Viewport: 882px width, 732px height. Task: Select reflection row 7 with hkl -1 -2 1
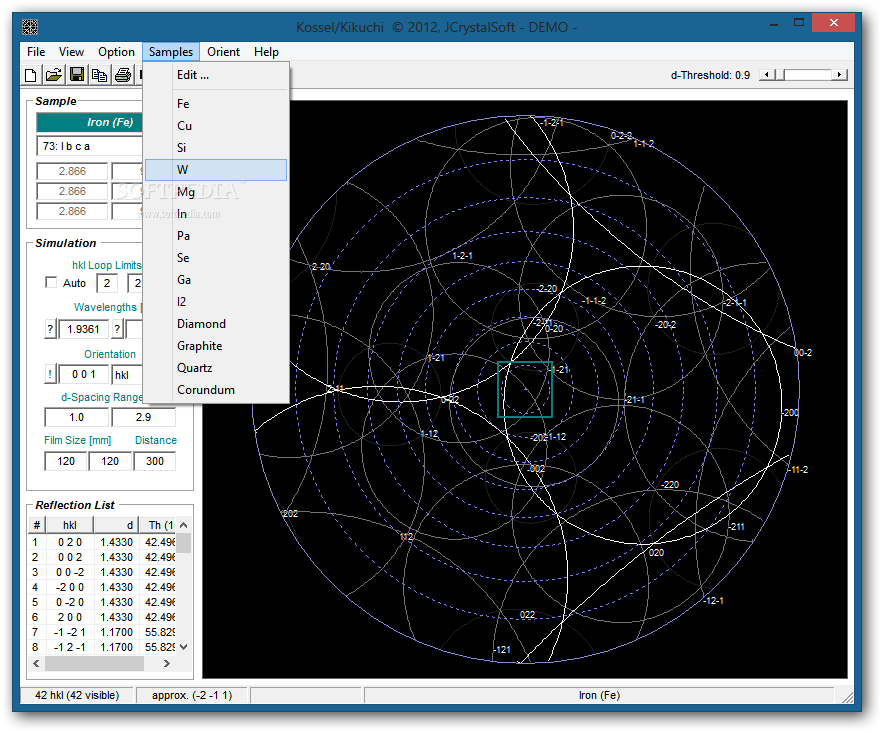(102, 632)
